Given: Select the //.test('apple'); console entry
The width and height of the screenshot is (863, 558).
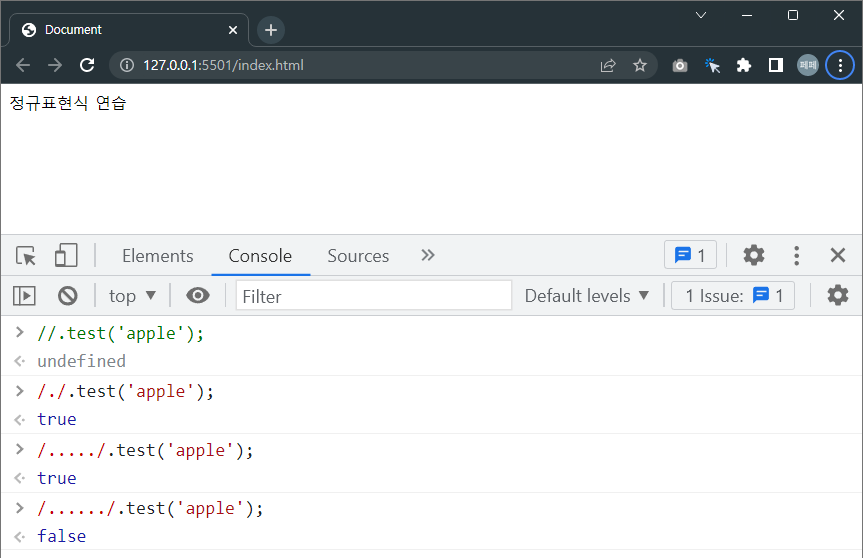Looking at the screenshot, I should [x=121, y=333].
